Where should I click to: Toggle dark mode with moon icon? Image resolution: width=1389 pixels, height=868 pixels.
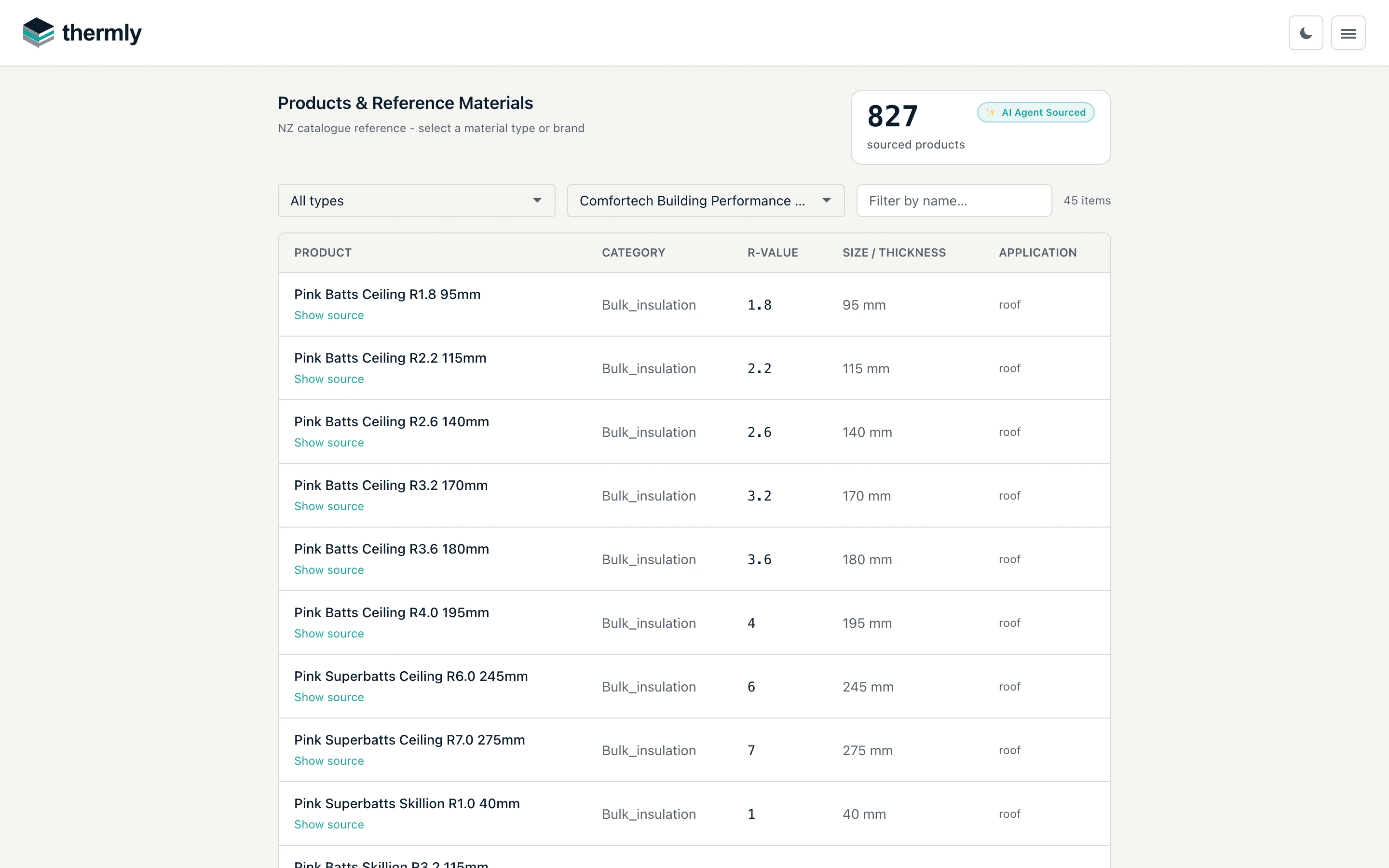tap(1306, 33)
